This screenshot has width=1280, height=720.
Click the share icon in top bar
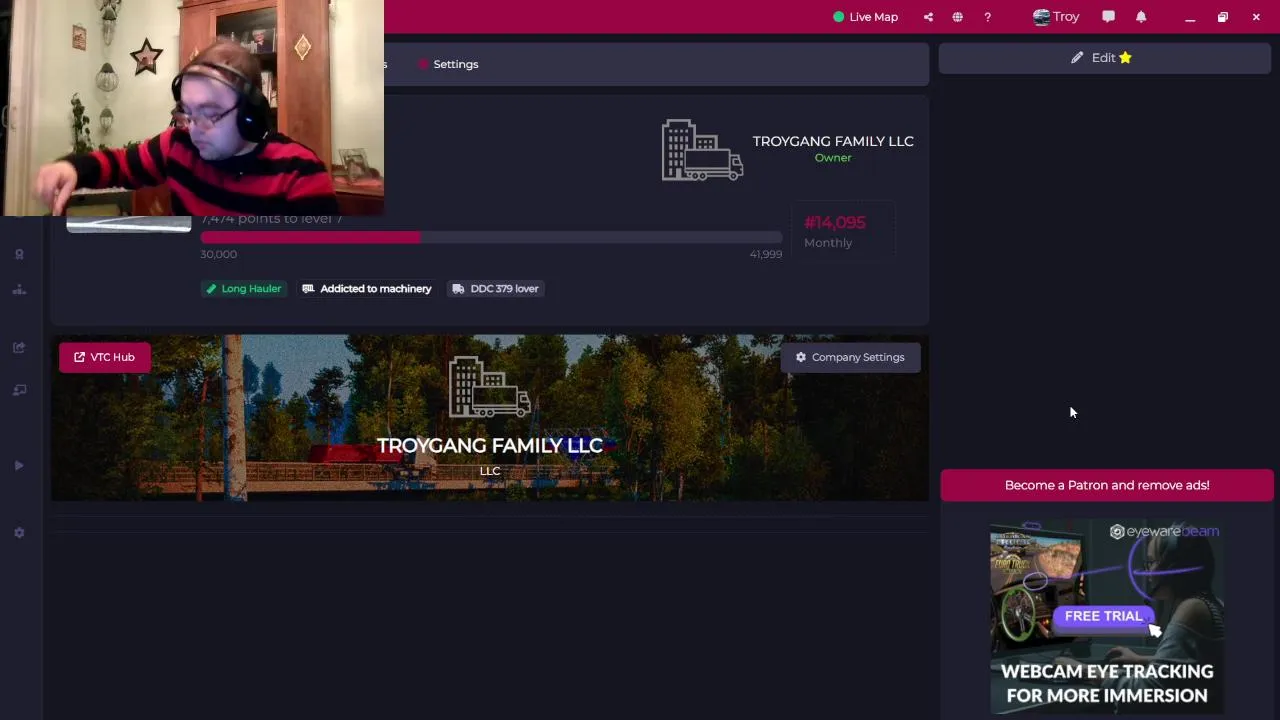pos(928,17)
